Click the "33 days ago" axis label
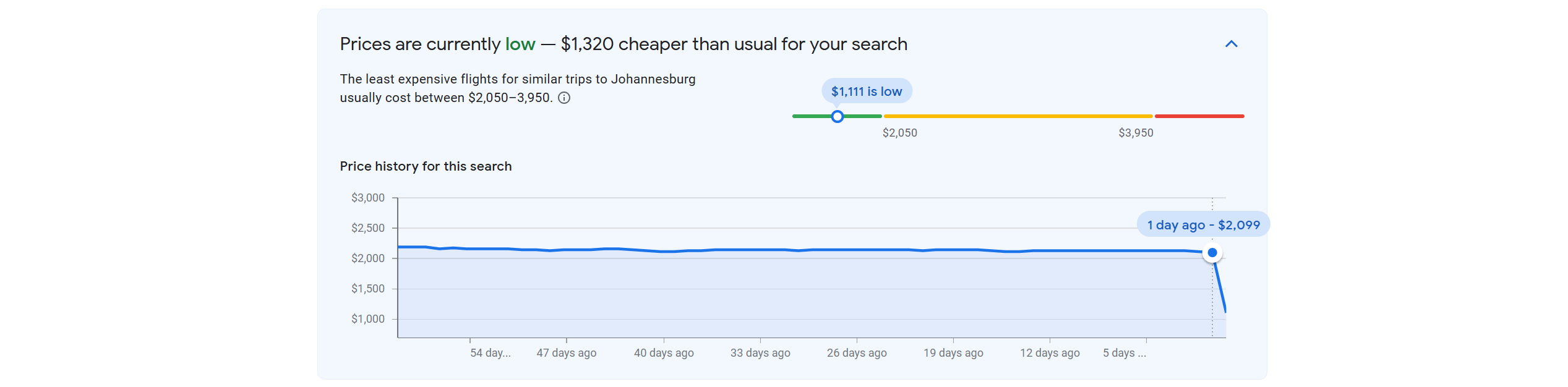The height and width of the screenshot is (387, 1568). (x=760, y=353)
